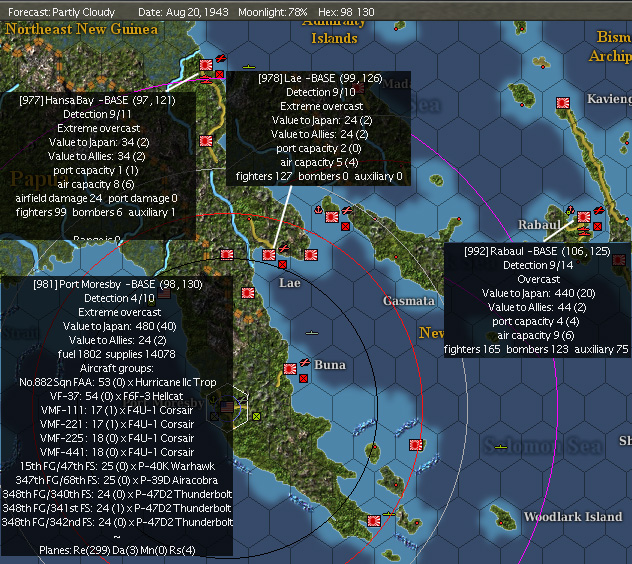Screen dimensions: 632x564
Task: Click the 'Hex: 98 130' status entry
Action: [346, 12]
